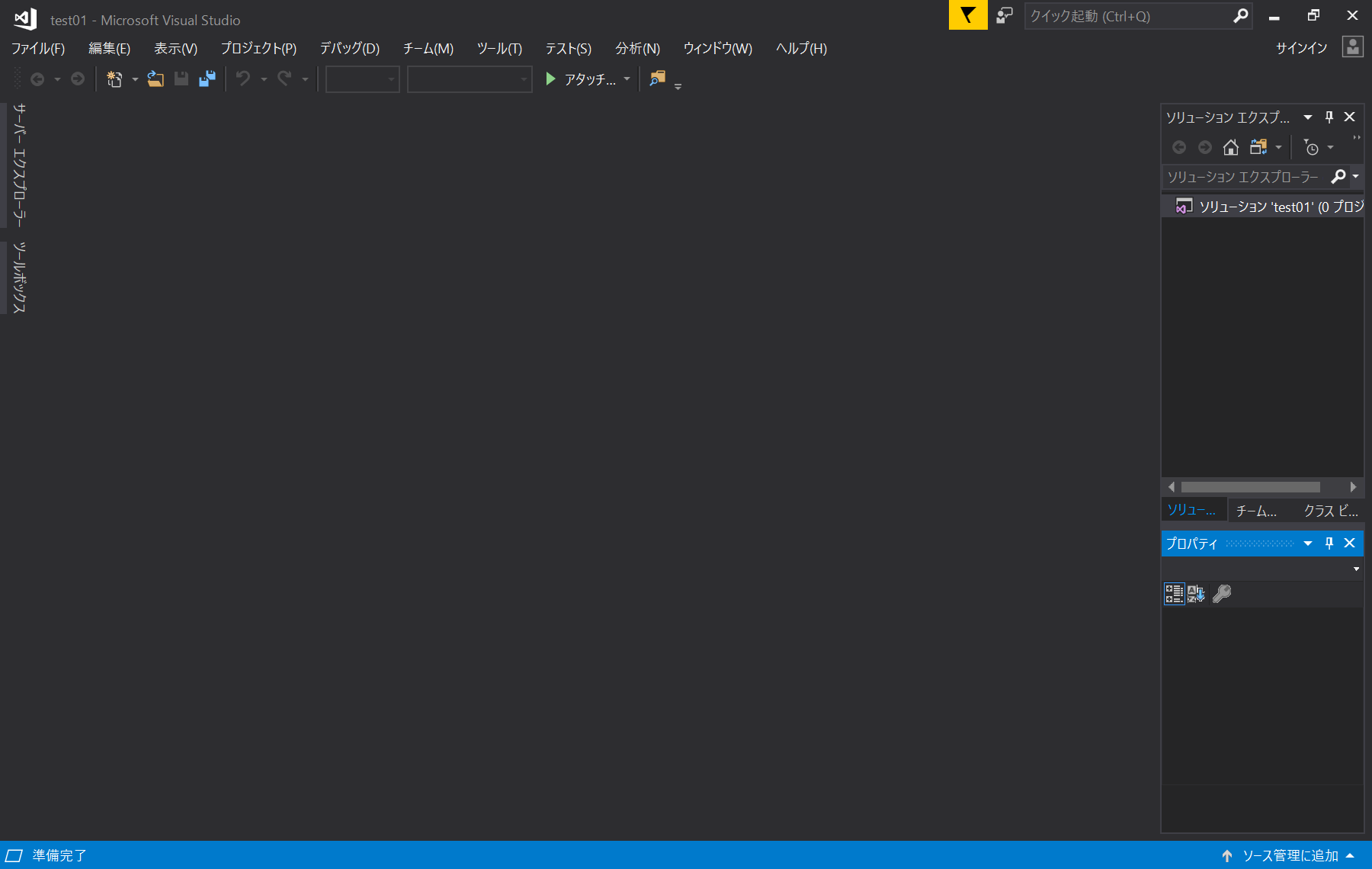Toggle Alphabetical sort in プロパティ panel
The width and height of the screenshot is (1372, 869).
[x=1196, y=594]
